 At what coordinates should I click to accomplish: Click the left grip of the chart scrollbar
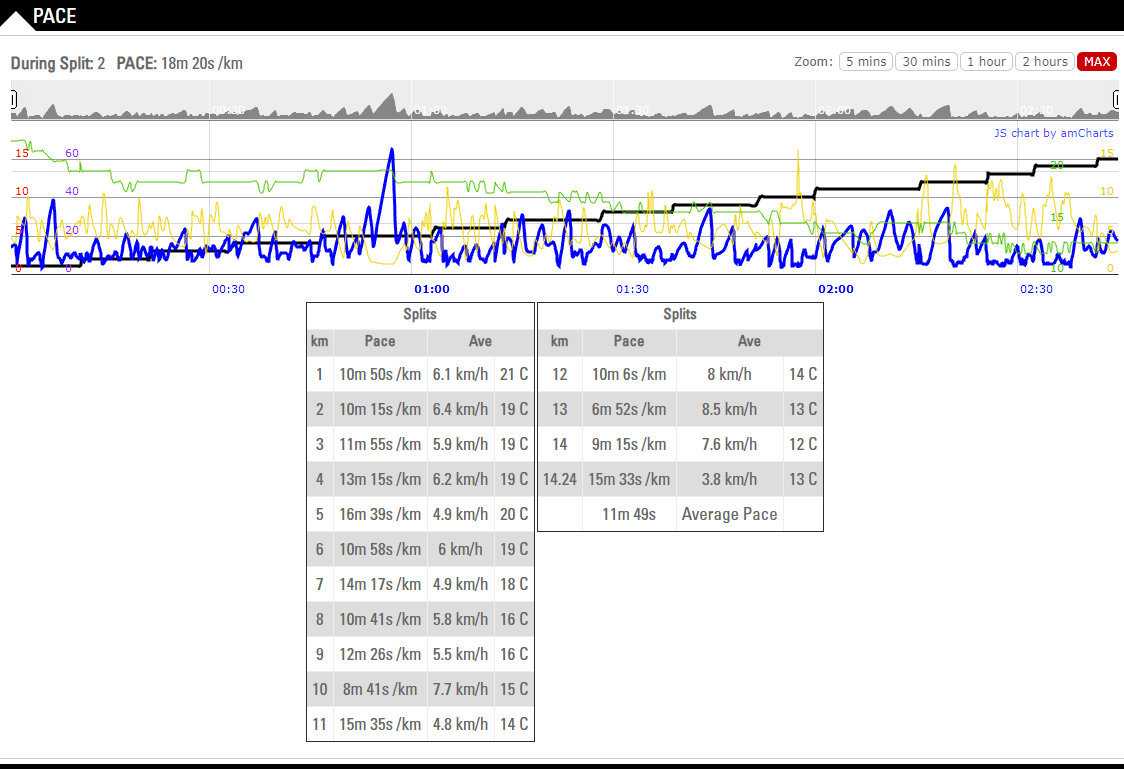(x=13, y=99)
